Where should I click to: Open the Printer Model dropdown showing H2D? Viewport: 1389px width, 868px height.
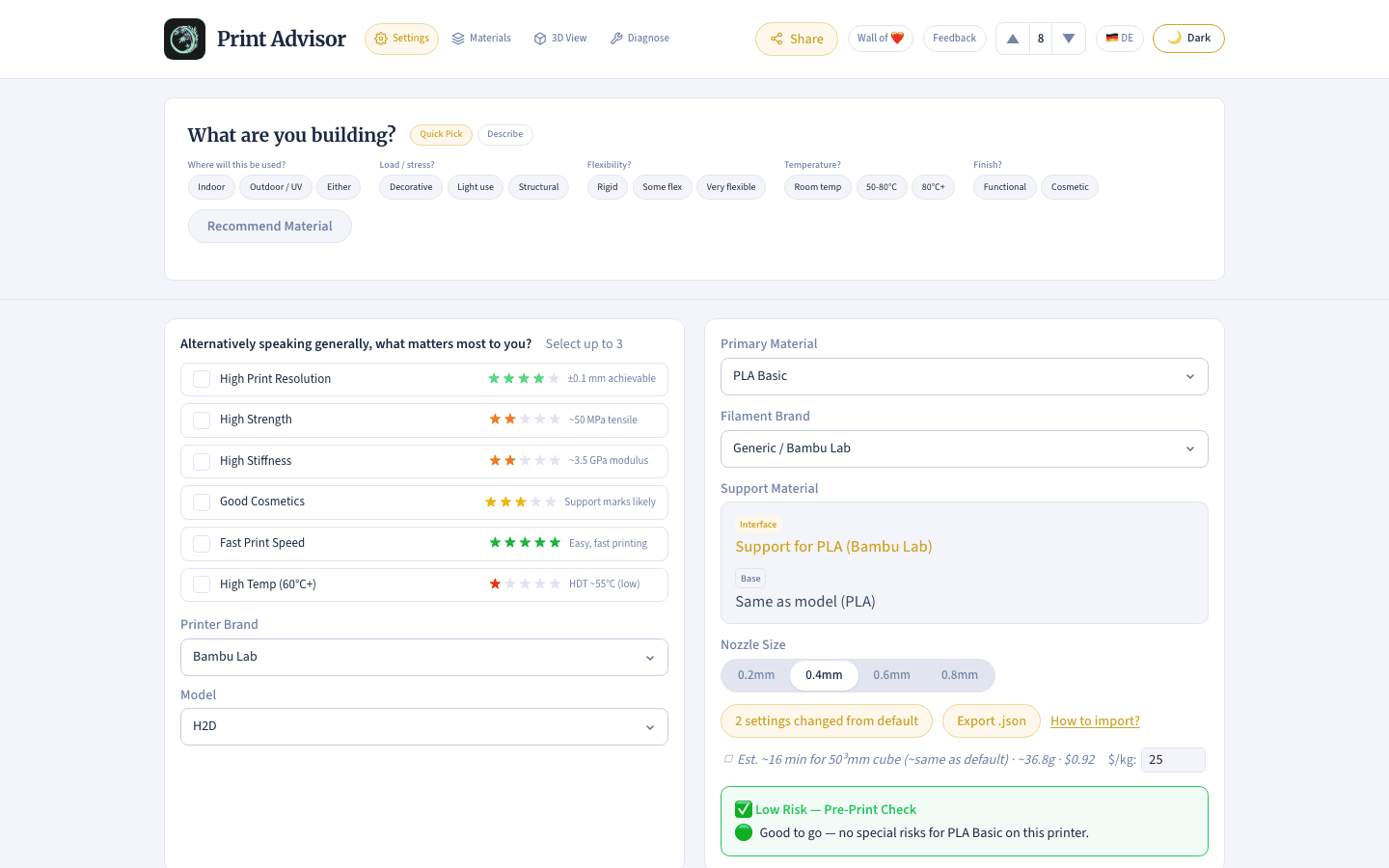pos(424,726)
